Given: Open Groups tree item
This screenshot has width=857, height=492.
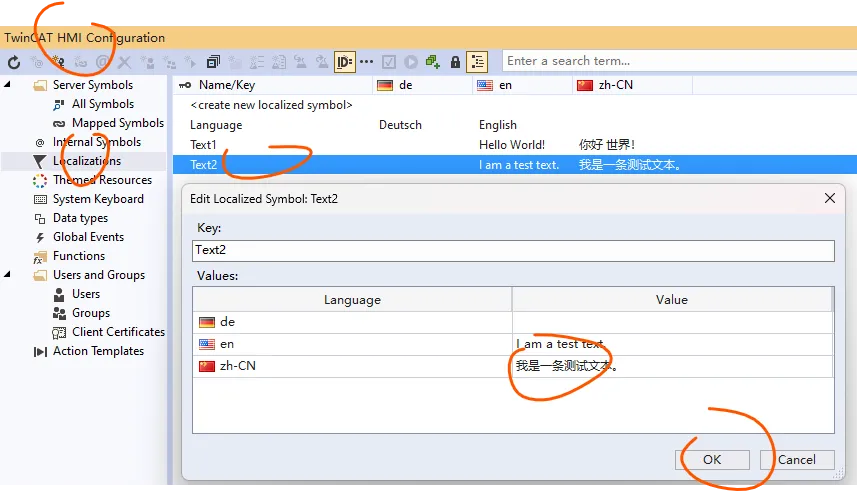Looking at the screenshot, I should [91, 313].
